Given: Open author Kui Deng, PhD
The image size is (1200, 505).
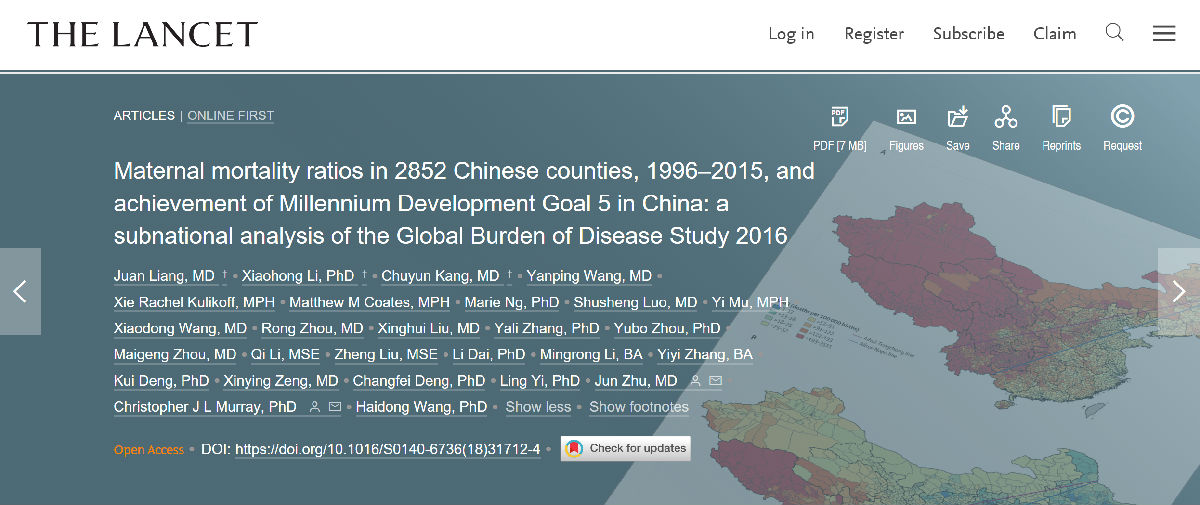Looking at the screenshot, I should [161, 381].
